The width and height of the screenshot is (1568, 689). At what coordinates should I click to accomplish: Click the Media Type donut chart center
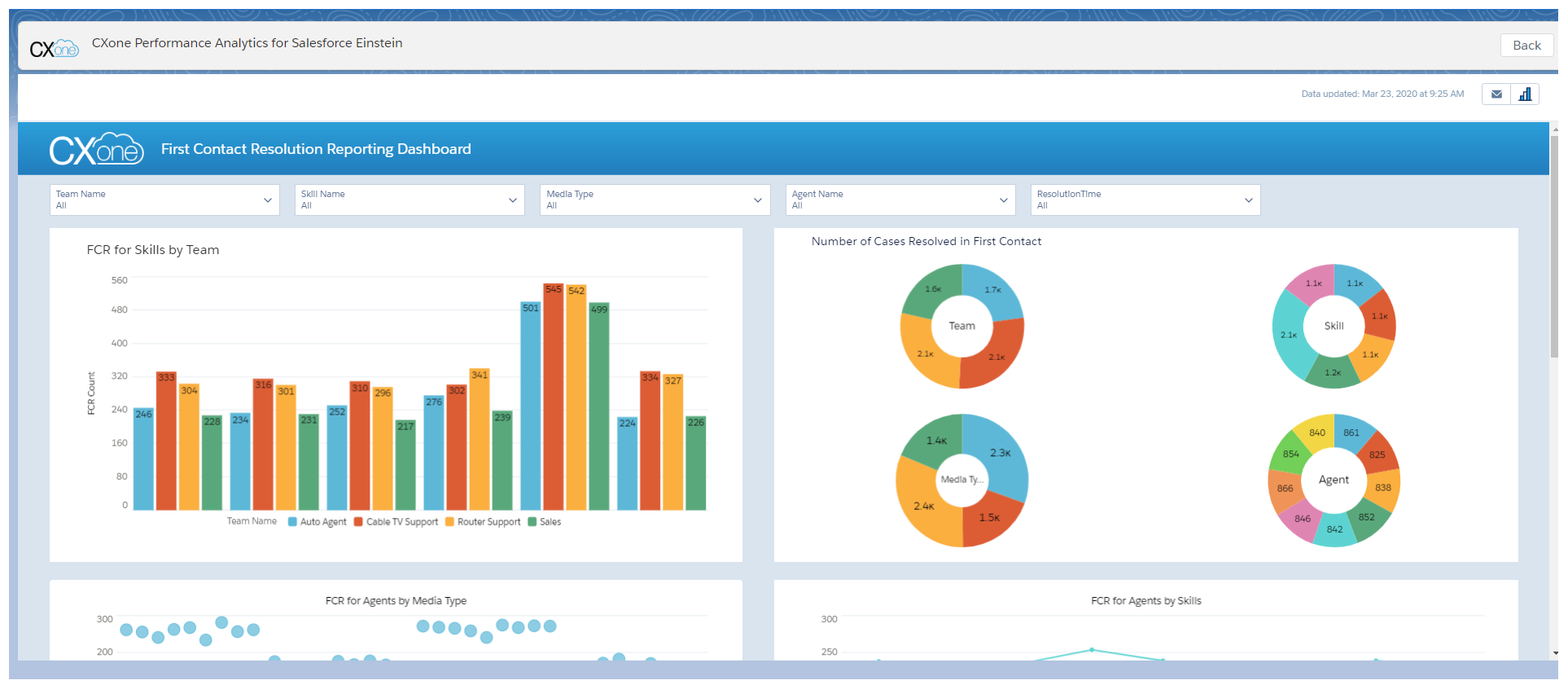(961, 480)
